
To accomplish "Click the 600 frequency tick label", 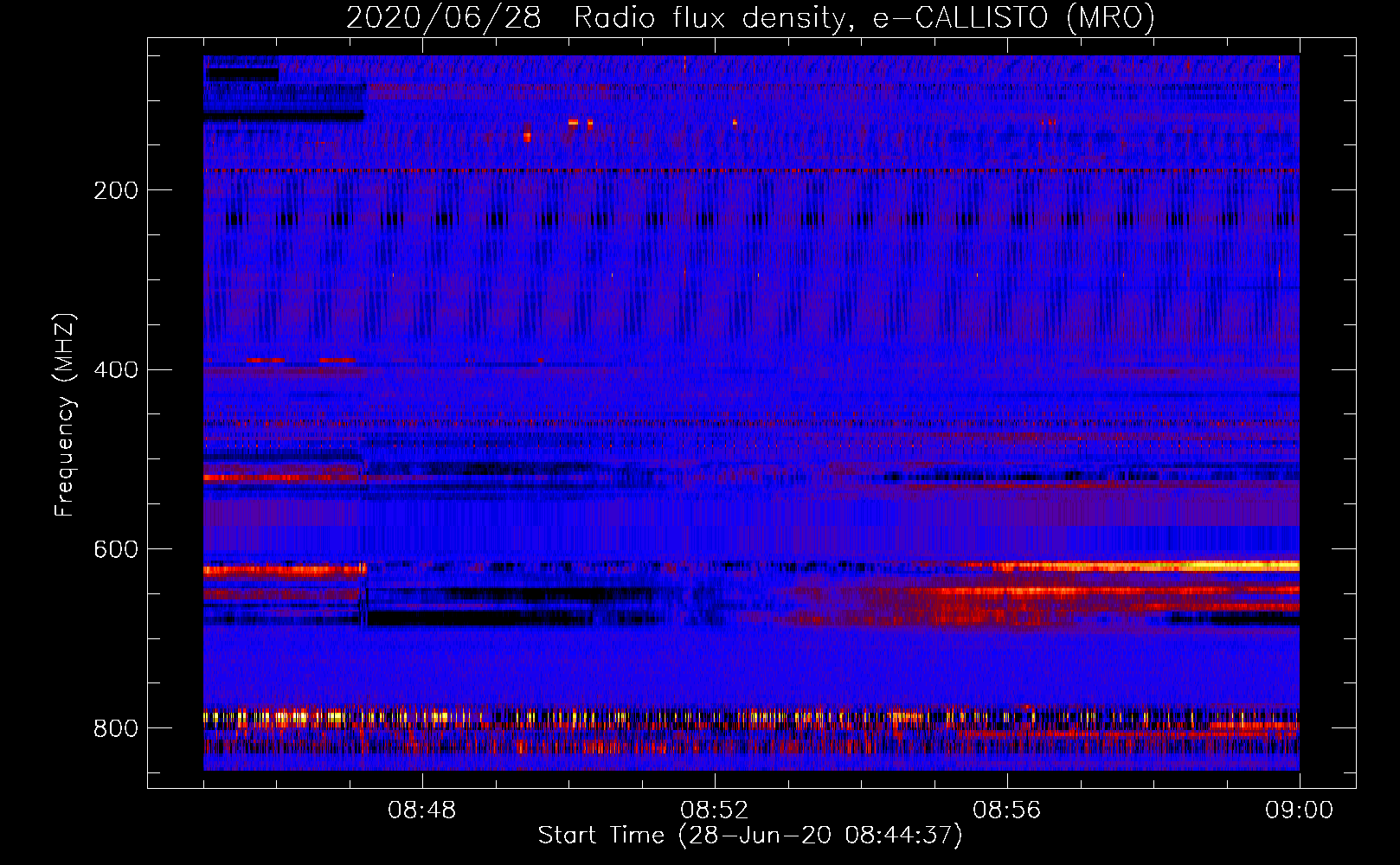I will click(x=116, y=549).
